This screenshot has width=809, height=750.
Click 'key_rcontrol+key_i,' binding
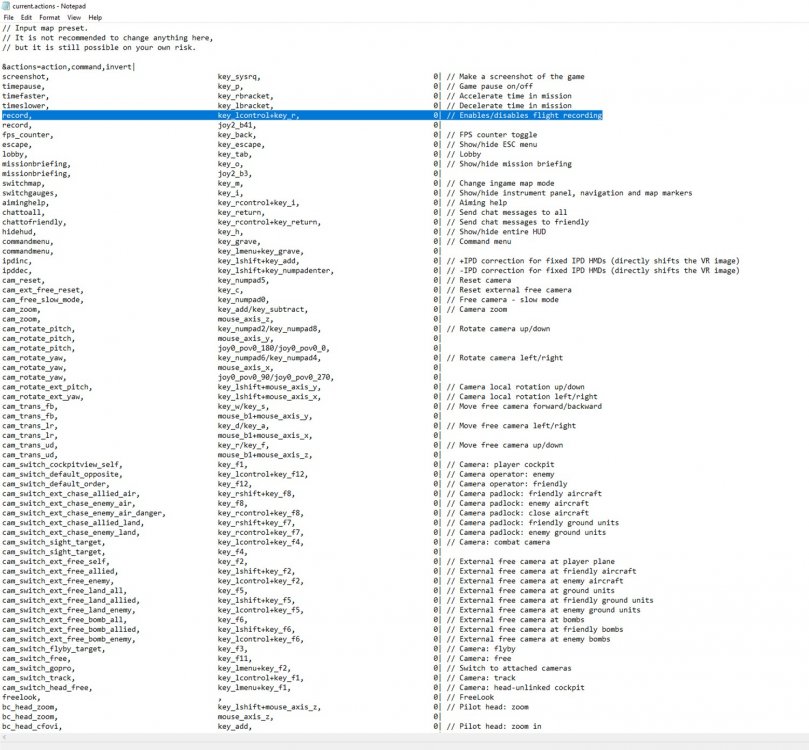coord(258,203)
